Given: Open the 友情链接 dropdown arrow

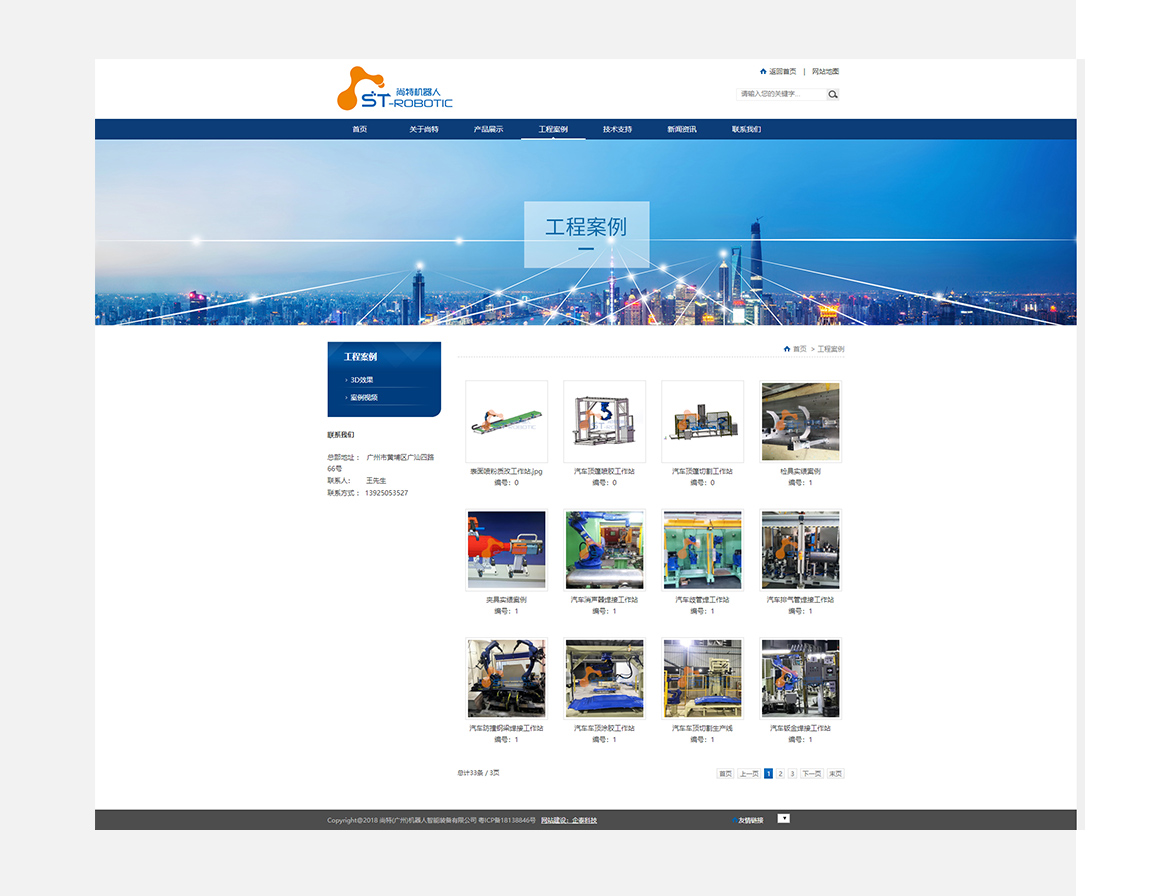Looking at the screenshot, I should tap(784, 818).
